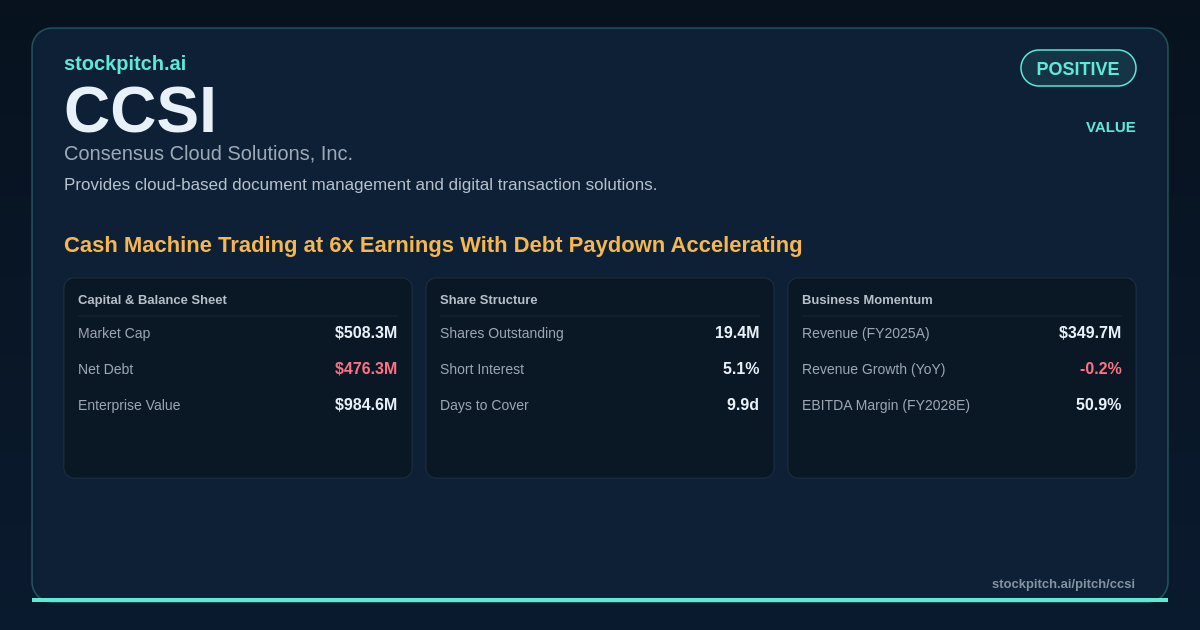Click the Consensus Cloud Solutions, Inc. company name
The image size is (1200, 630).
208,153
